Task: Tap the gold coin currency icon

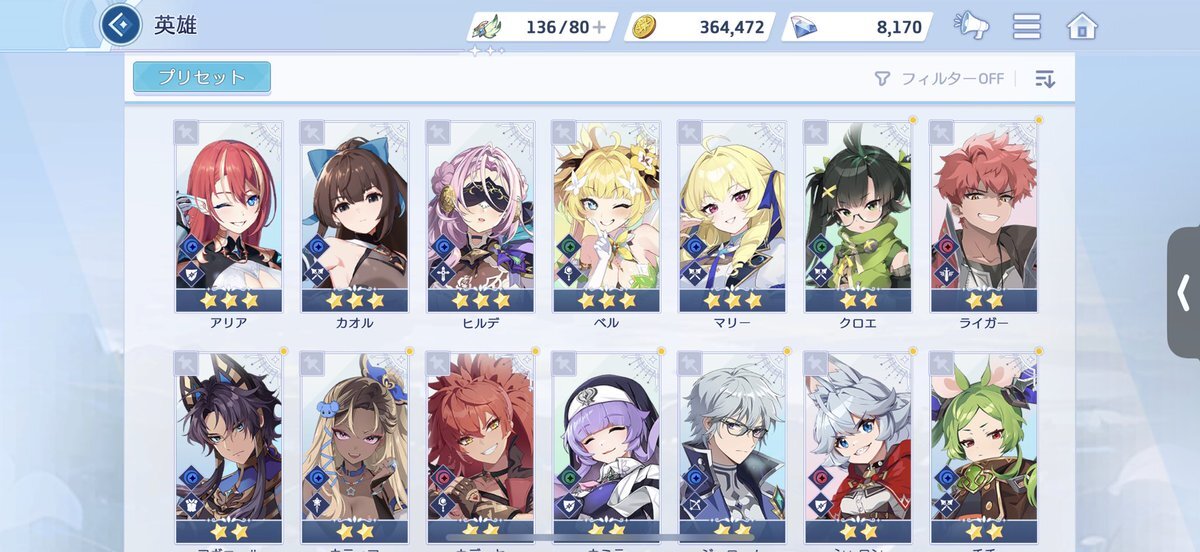Action: pyautogui.click(x=646, y=27)
